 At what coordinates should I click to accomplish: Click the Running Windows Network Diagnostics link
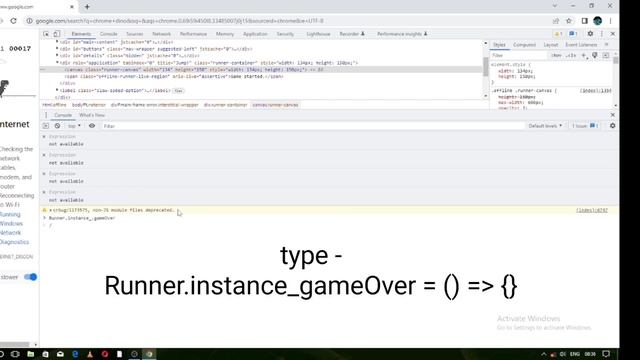(x=14, y=228)
